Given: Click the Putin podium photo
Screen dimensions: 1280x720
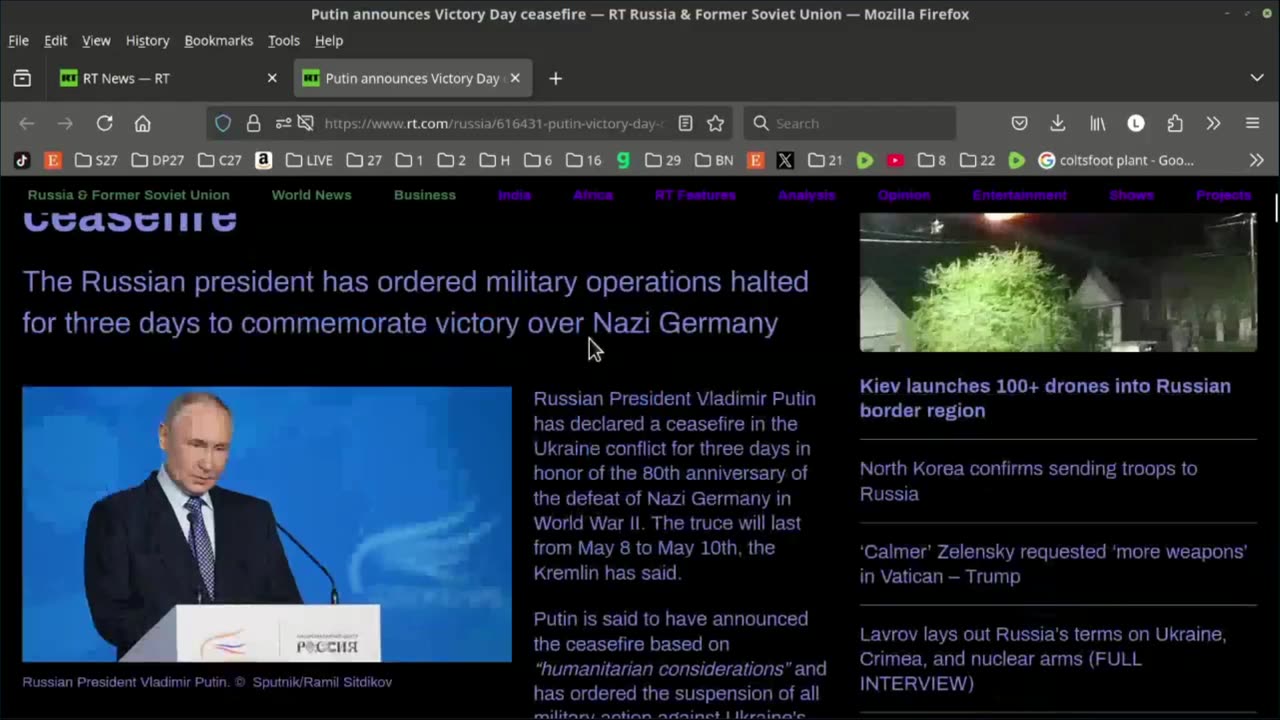Looking at the screenshot, I should click(x=267, y=524).
